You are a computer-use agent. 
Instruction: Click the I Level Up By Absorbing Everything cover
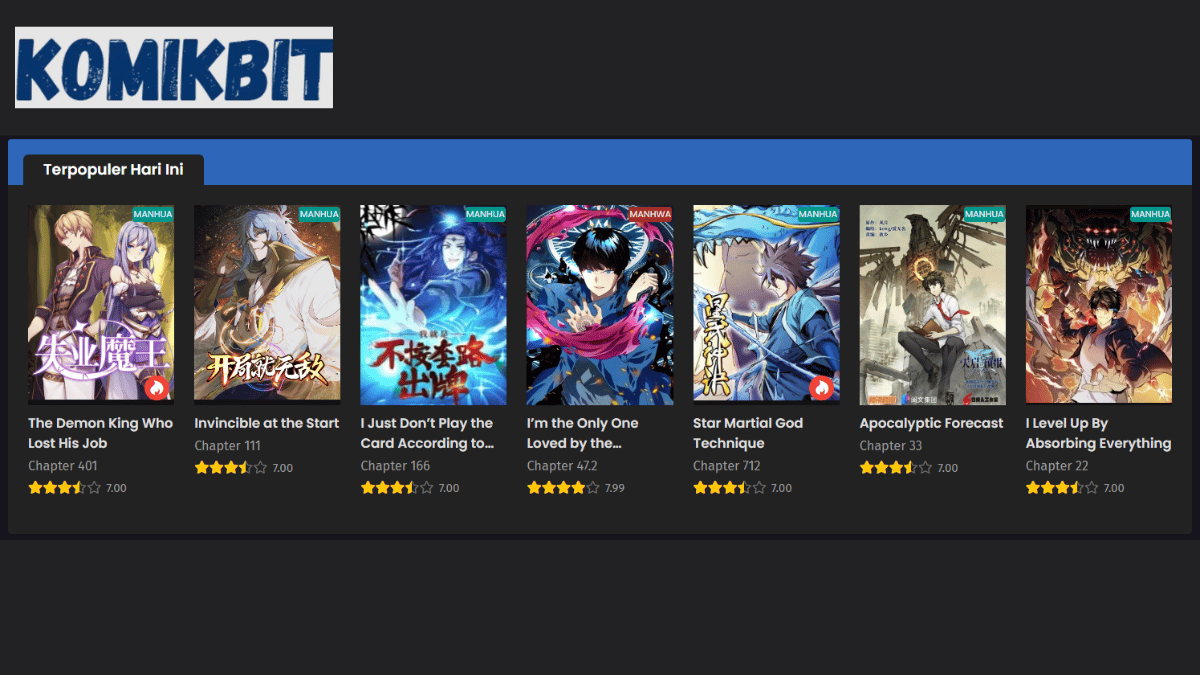(x=1098, y=305)
